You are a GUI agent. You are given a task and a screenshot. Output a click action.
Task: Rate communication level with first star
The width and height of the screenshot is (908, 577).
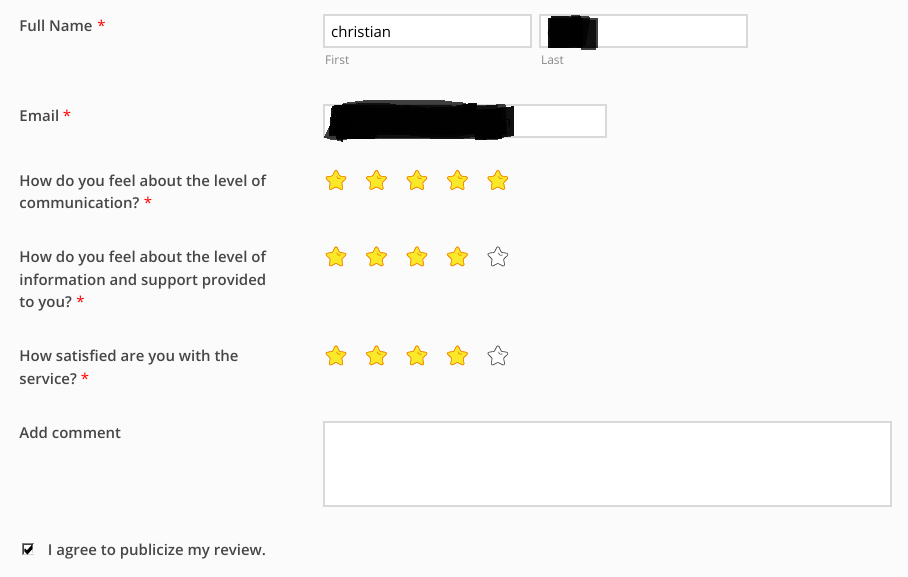(x=336, y=181)
